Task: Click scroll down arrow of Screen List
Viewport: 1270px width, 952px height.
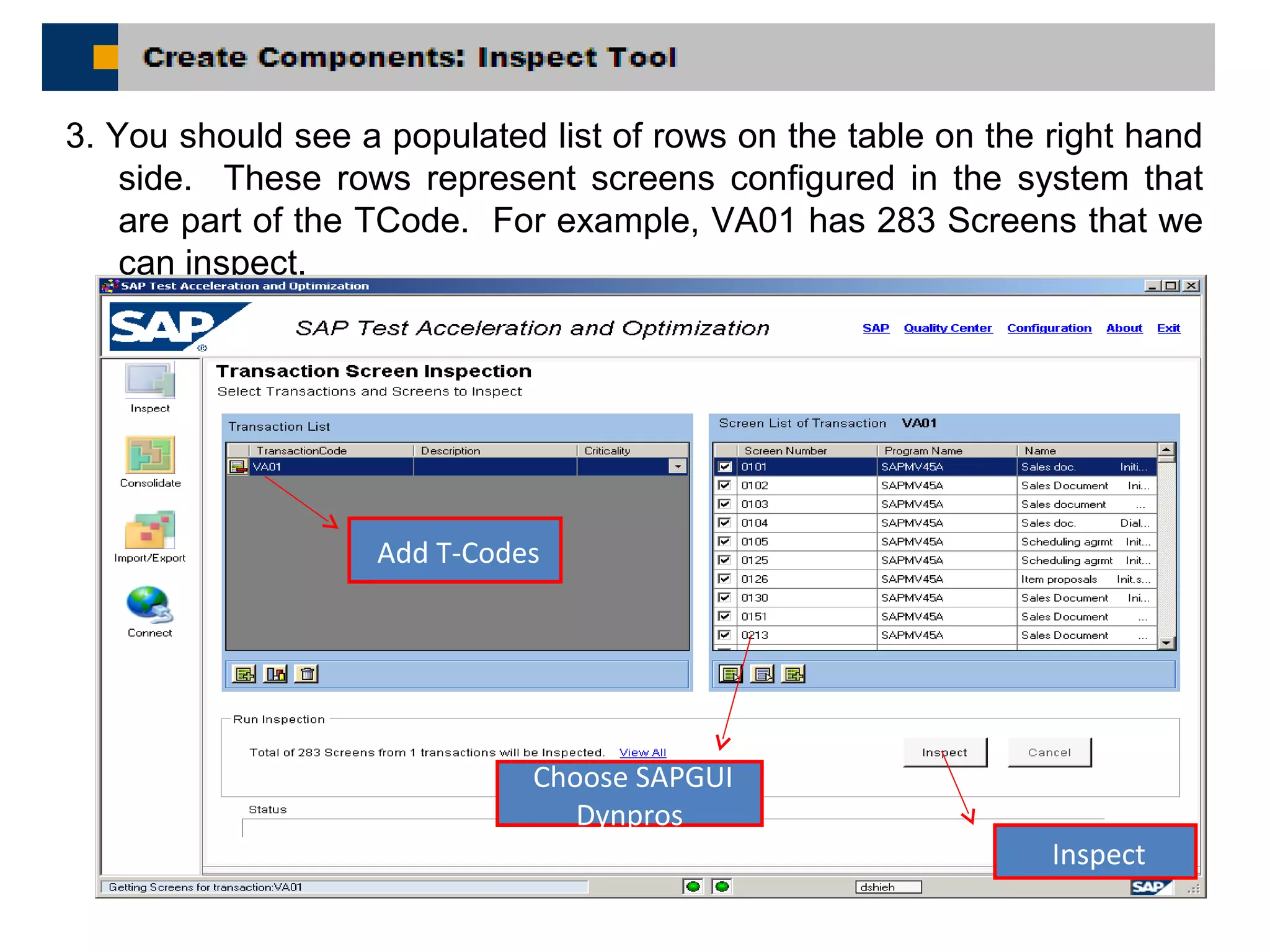Action: point(1166,643)
